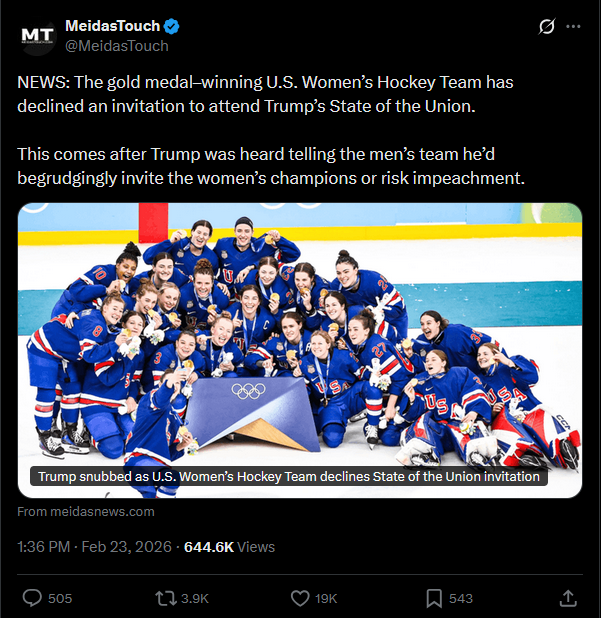Open the MeidasTouch display name link
Viewport: 601px width, 618px height.
112,26
